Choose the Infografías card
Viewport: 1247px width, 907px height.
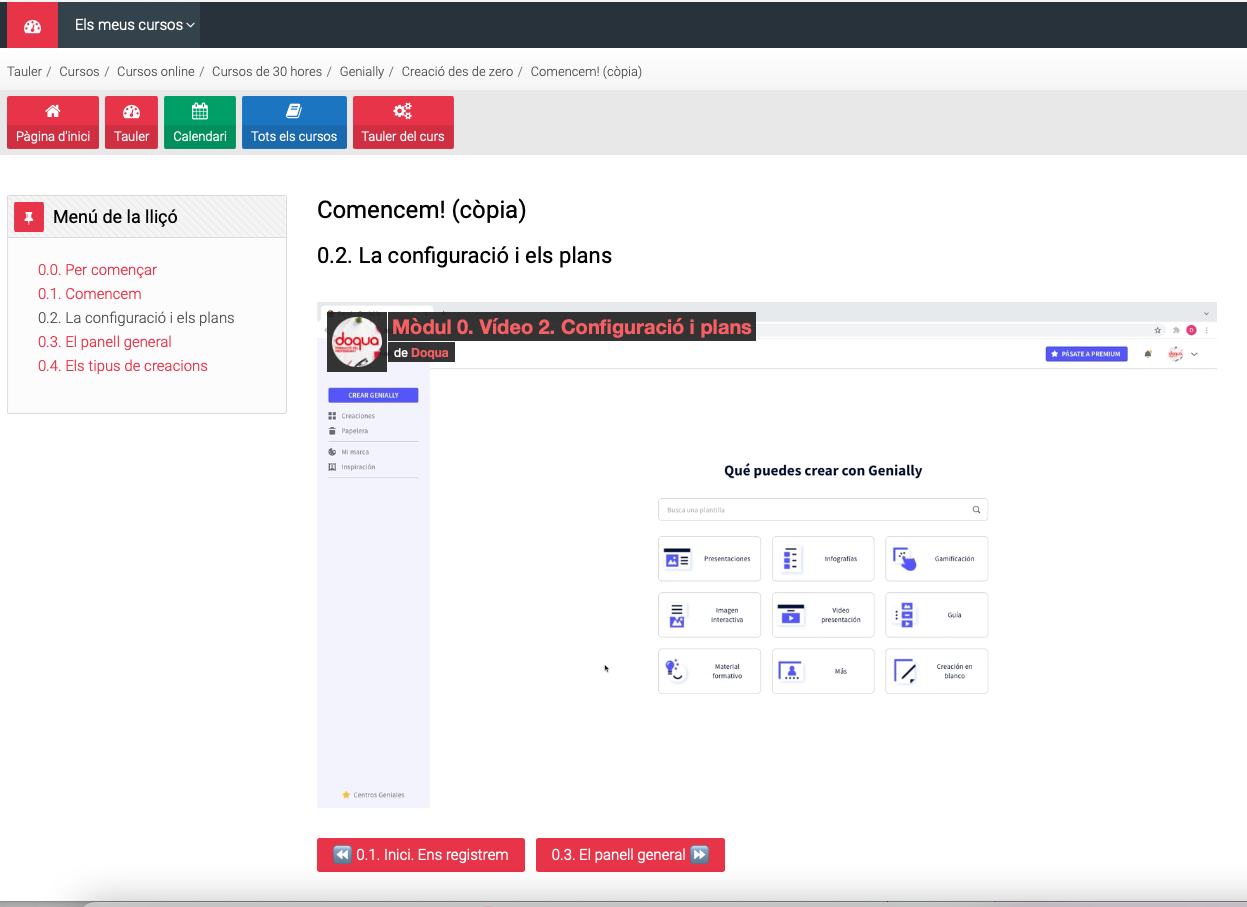coord(823,559)
